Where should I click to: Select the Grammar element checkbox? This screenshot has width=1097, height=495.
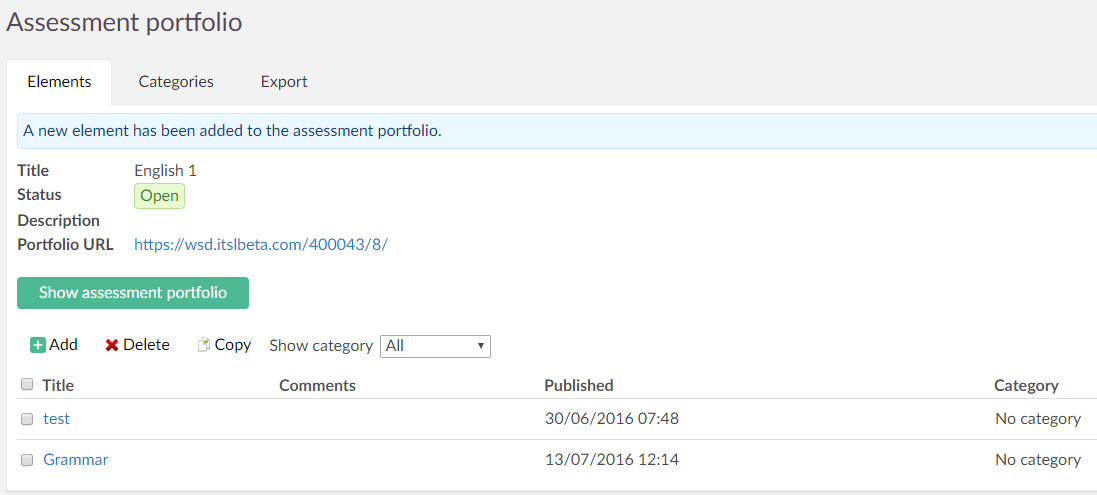(27, 460)
